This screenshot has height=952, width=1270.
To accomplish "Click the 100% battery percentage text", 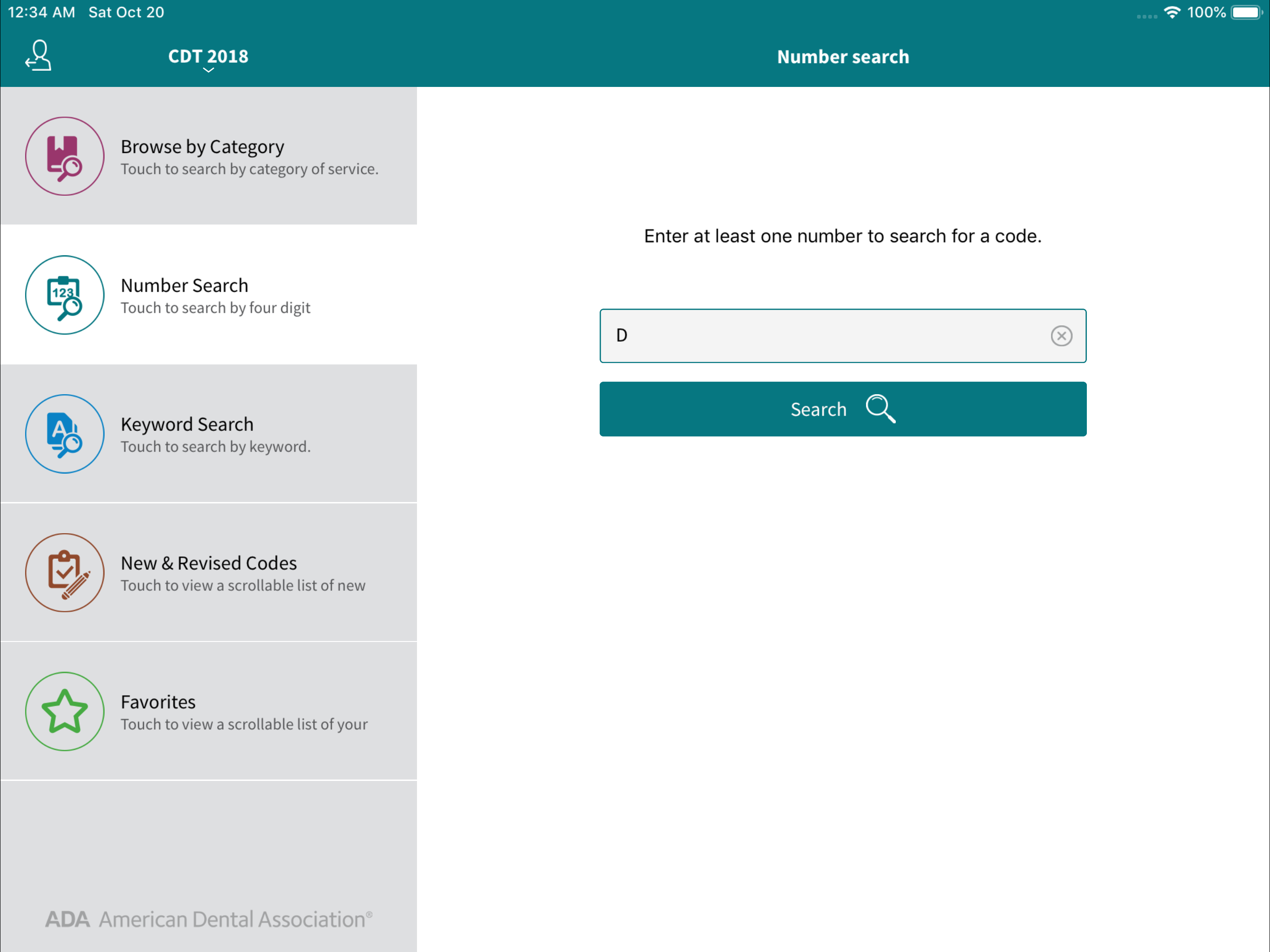I will coord(1206,12).
